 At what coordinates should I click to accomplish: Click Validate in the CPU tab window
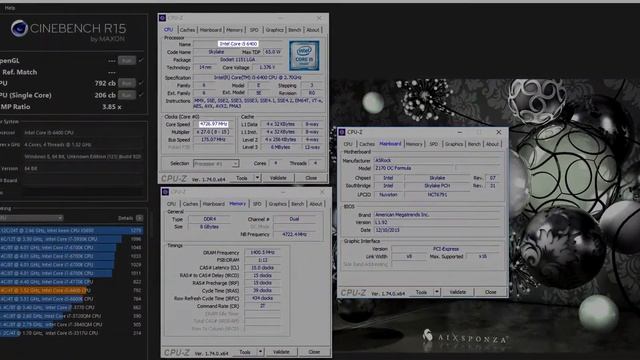pos(278,178)
